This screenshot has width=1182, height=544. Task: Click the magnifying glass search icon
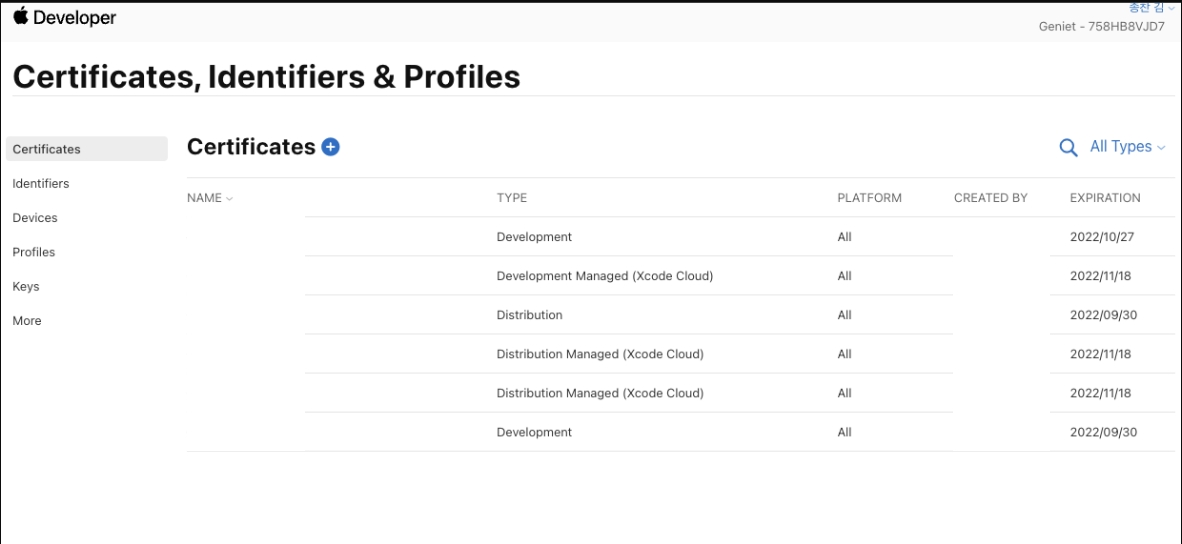(x=1068, y=148)
